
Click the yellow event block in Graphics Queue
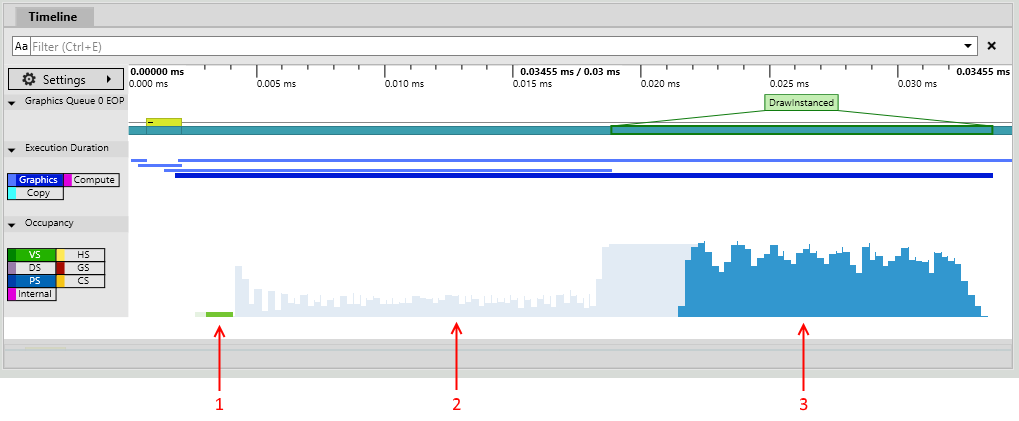[x=164, y=123]
